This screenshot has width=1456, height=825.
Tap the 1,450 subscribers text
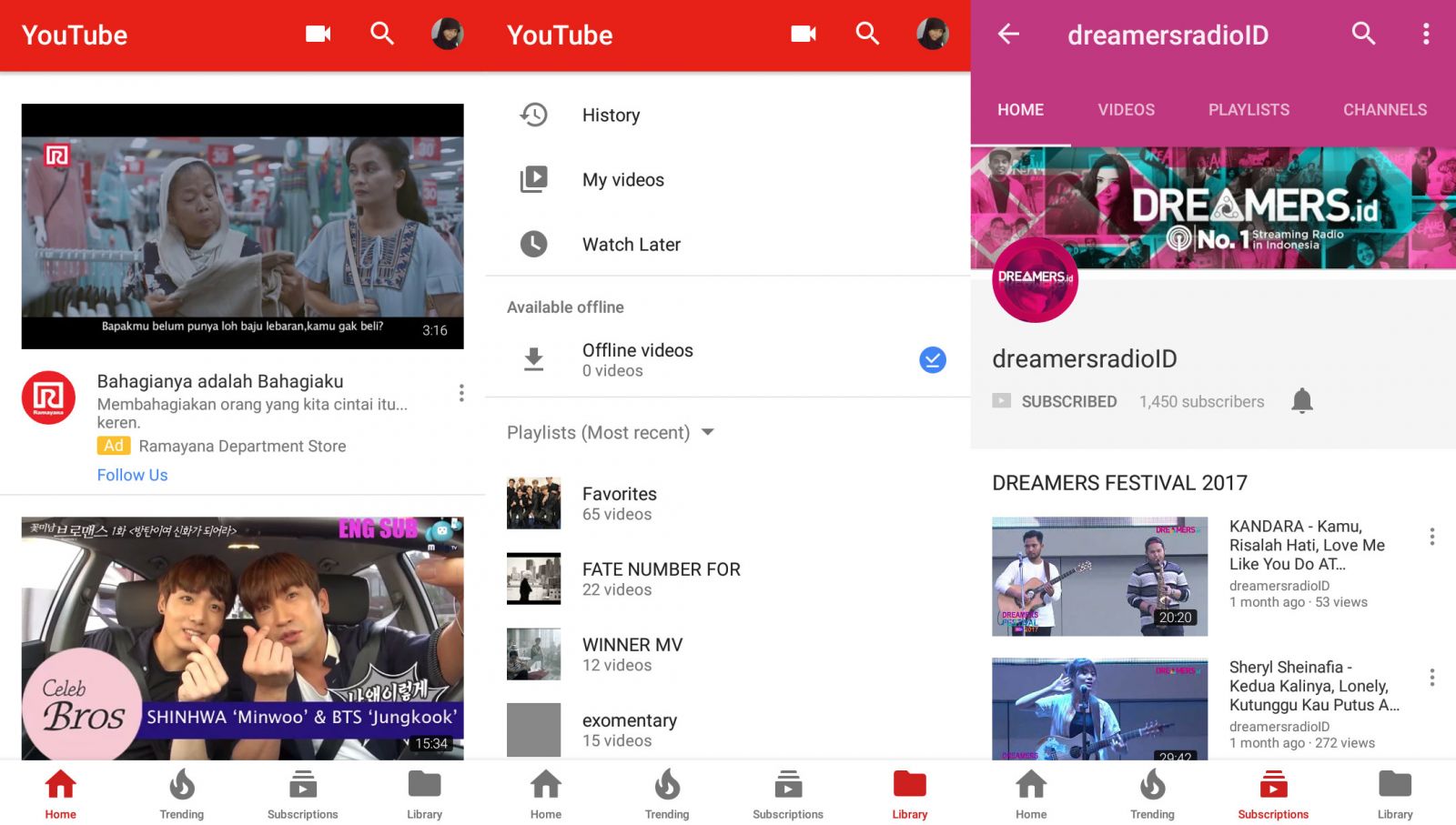1201,401
